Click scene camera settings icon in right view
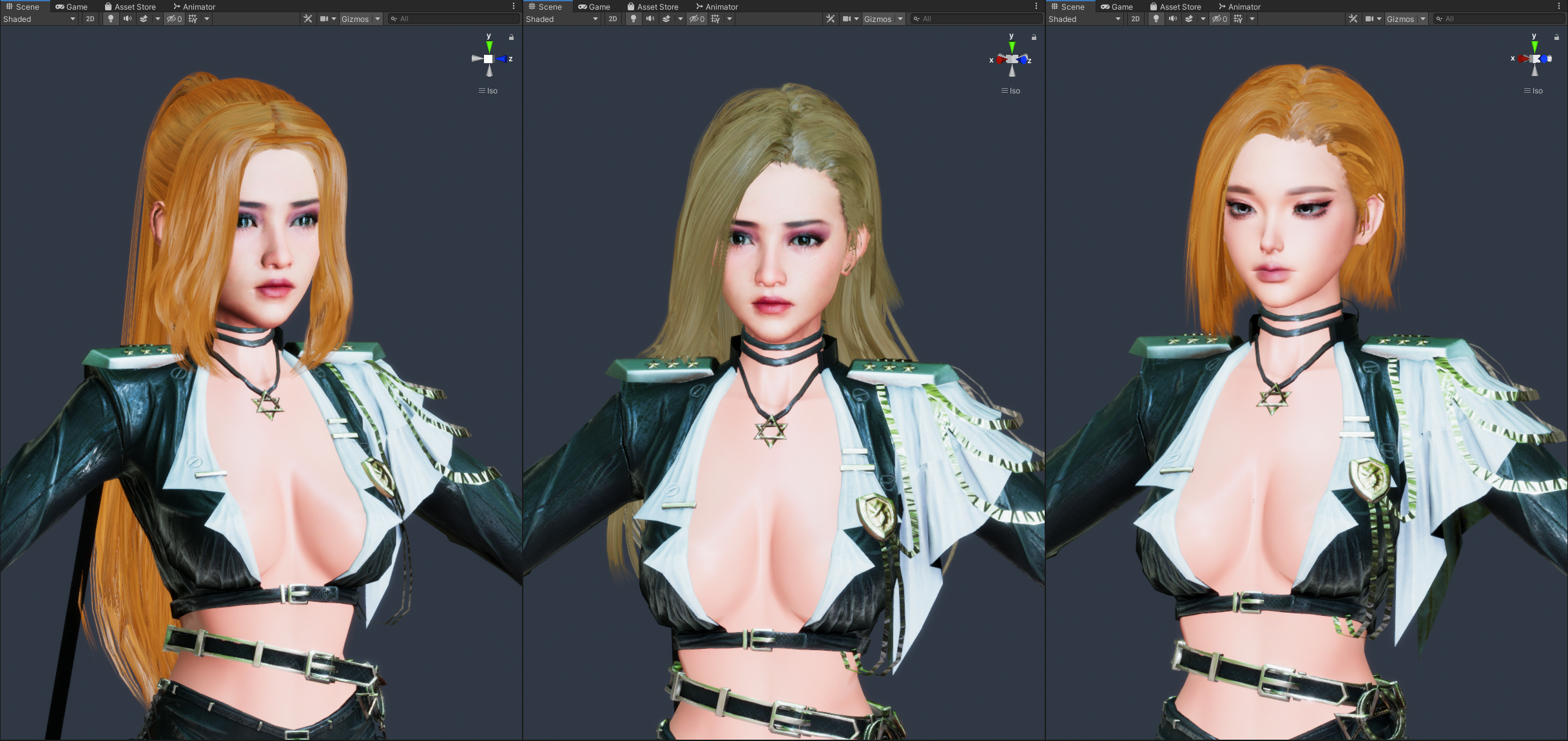The height and width of the screenshot is (741, 1568). pyautogui.click(x=1369, y=19)
